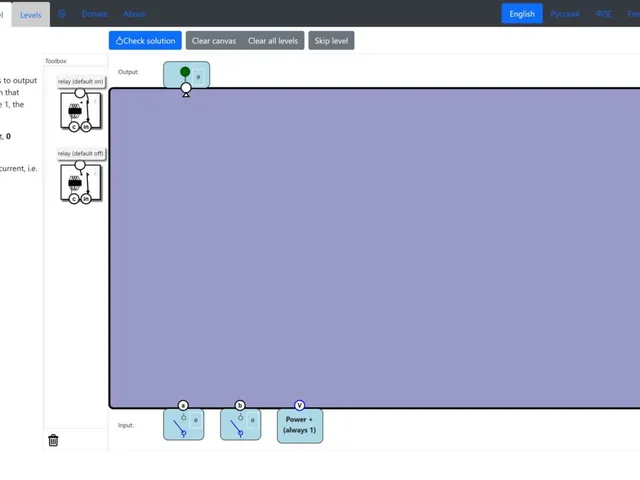Click the 'c' port of default-on relay

point(74,127)
